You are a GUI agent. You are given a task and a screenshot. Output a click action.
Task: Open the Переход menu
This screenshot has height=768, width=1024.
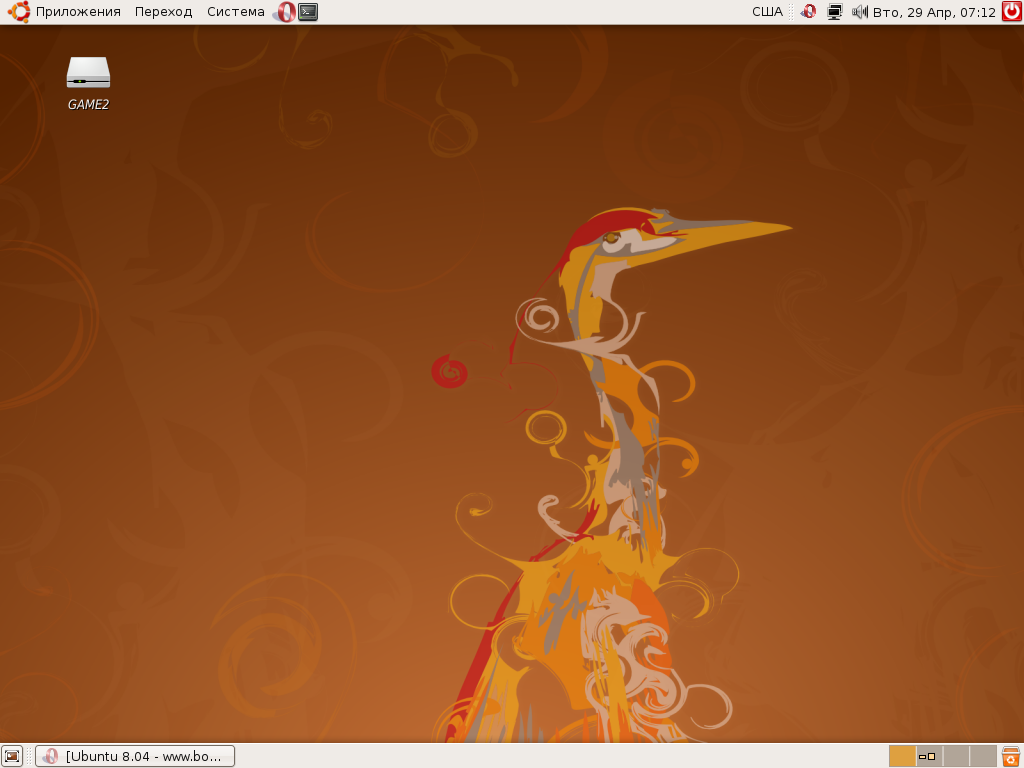[163, 12]
